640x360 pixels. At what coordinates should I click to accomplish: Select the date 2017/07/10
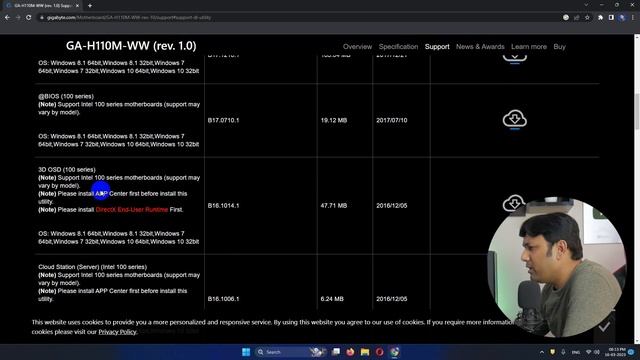391,120
